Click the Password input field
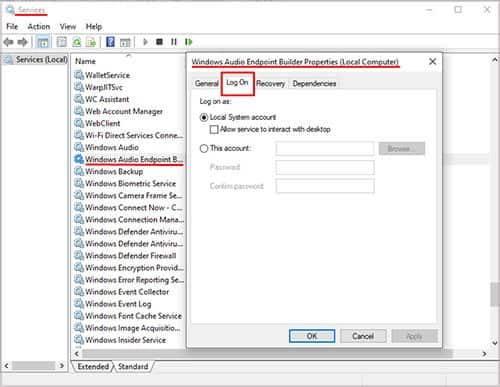500x387 pixels. point(325,167)
